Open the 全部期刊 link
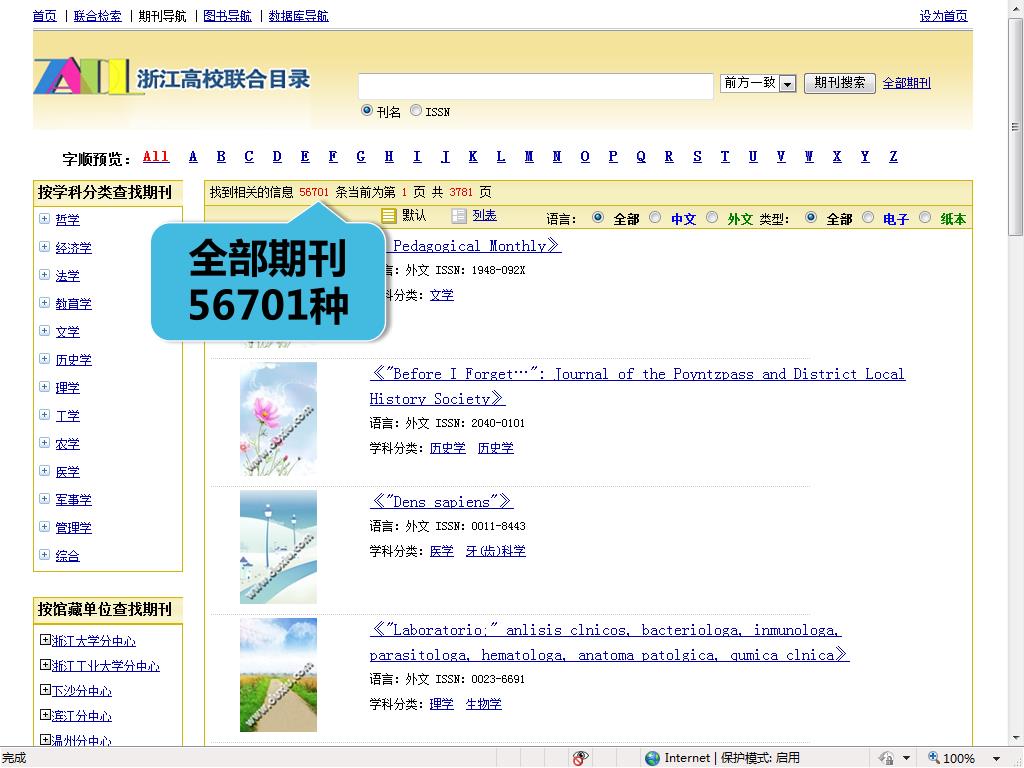The image size is (1024, 768). coord(906,83)
